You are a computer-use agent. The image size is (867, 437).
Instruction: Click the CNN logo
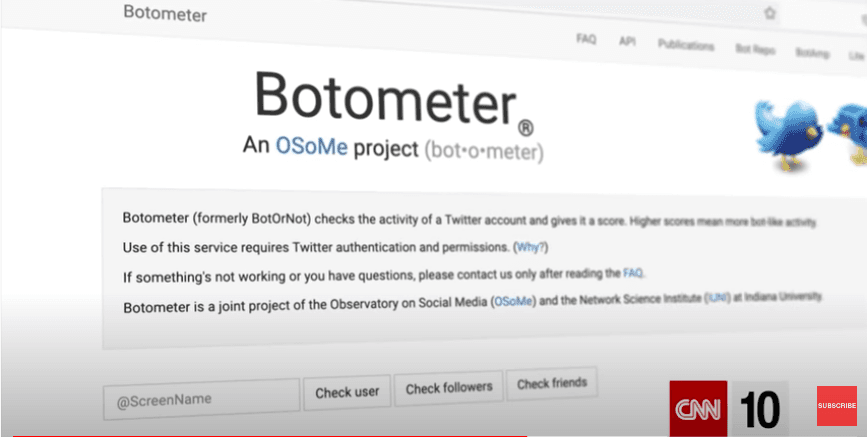pos(698,409)
